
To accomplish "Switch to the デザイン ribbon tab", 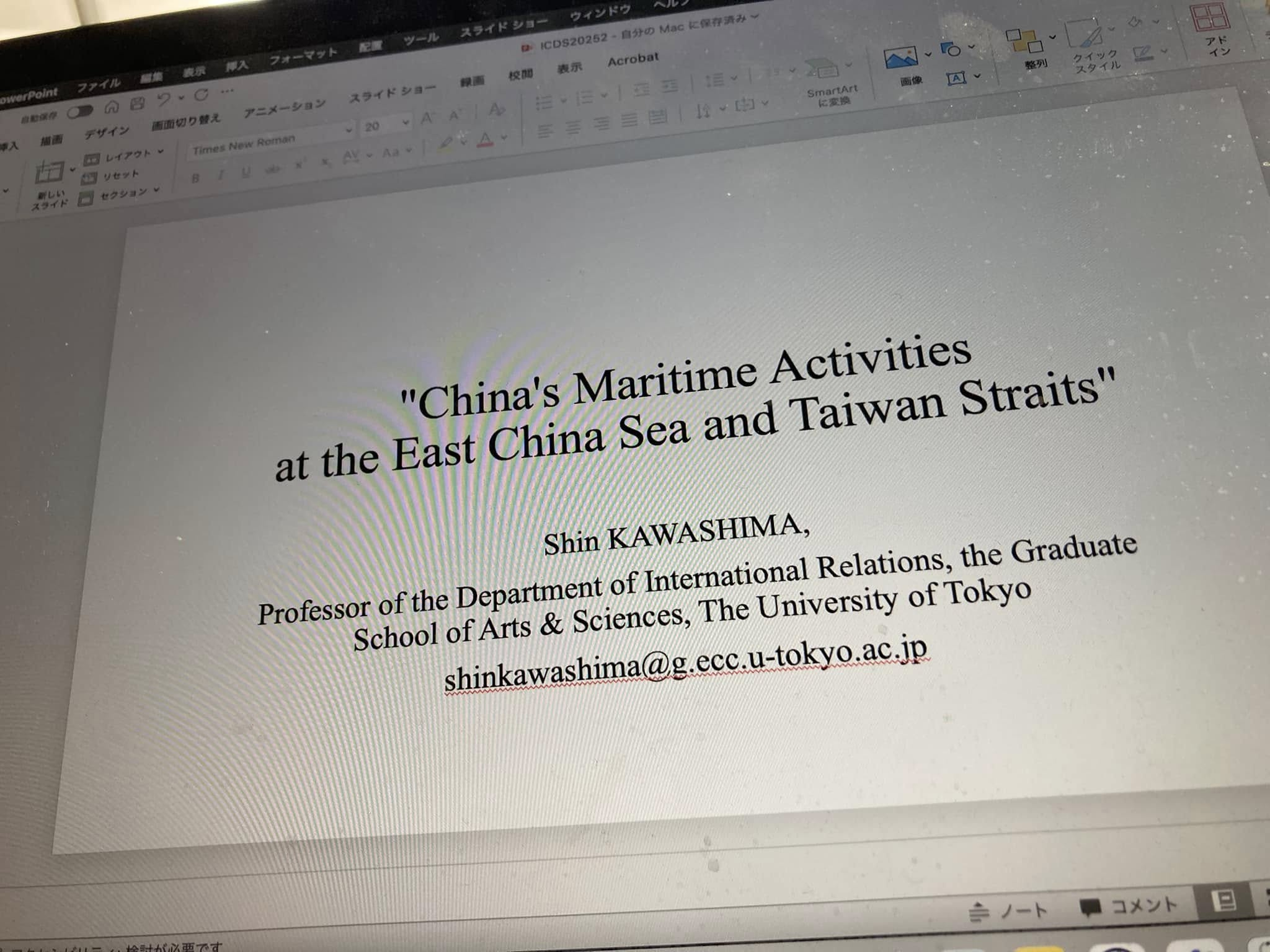I will [x=107, y=133].
